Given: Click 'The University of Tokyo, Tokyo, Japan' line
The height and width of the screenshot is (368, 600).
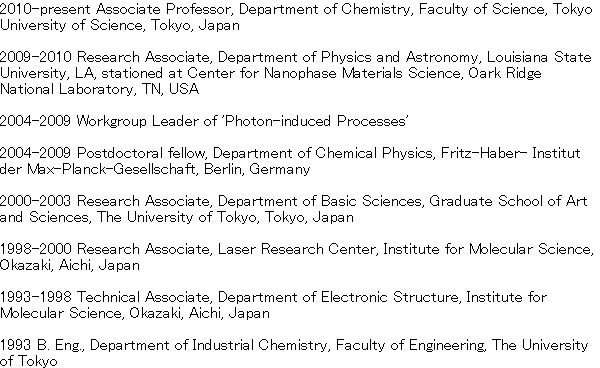Looking at the screenshot, I should 225,217.
